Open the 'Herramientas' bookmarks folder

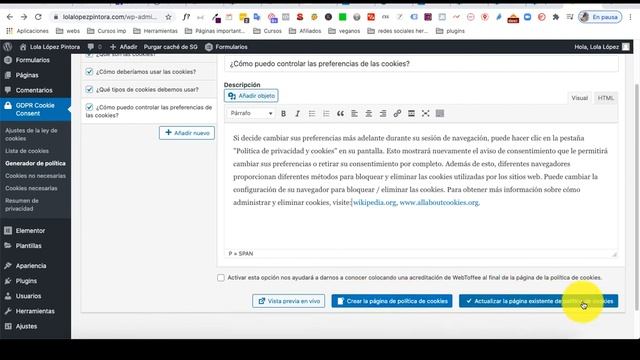pos(156,31)
